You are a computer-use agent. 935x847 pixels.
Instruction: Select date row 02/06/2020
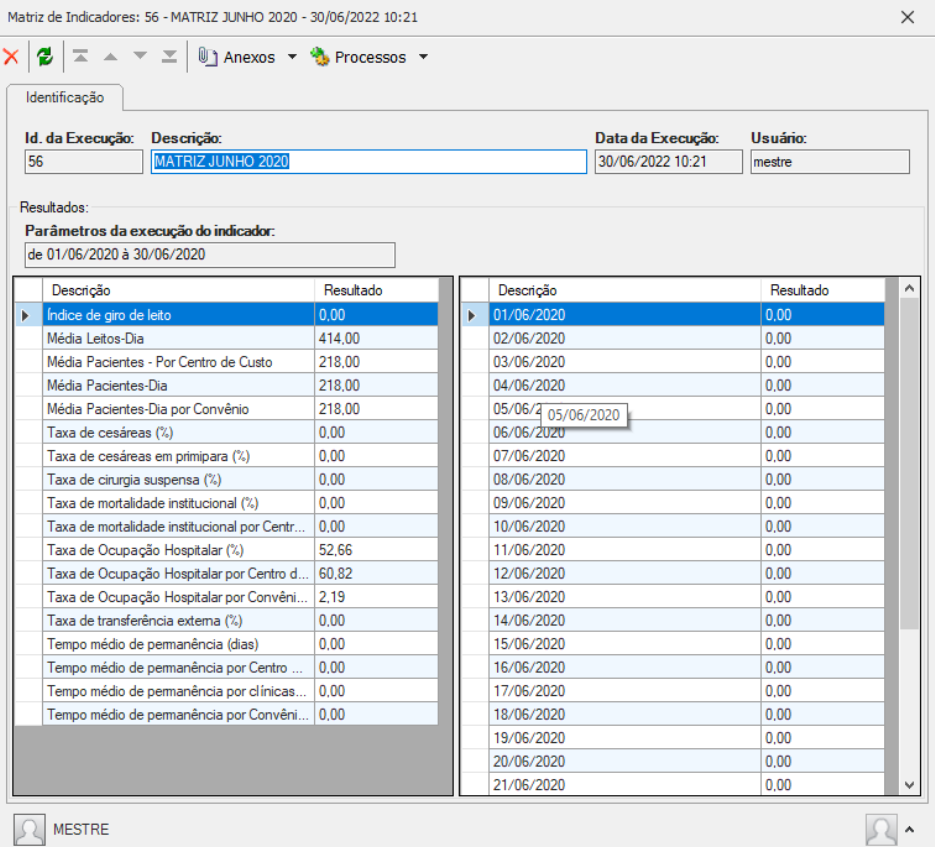[x=673, y=338]
